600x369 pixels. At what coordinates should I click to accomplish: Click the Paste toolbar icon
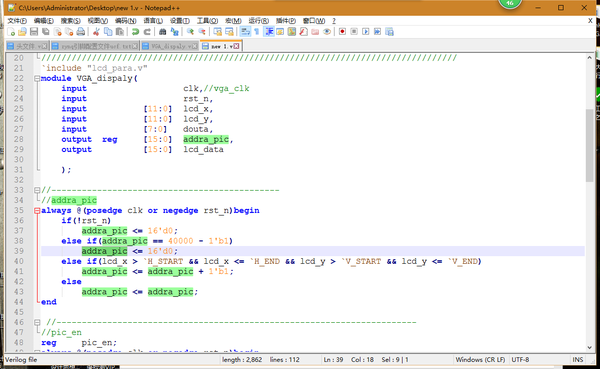click(120, 32)
